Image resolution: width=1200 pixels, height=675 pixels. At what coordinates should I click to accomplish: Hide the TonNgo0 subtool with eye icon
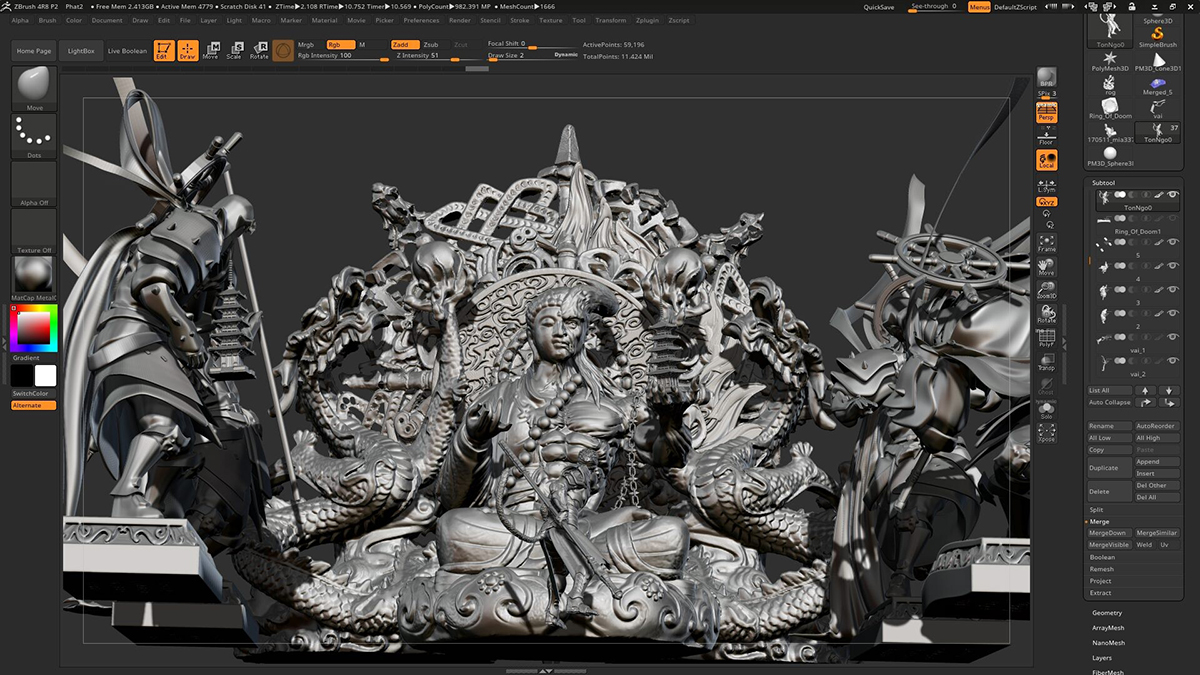1172,195
